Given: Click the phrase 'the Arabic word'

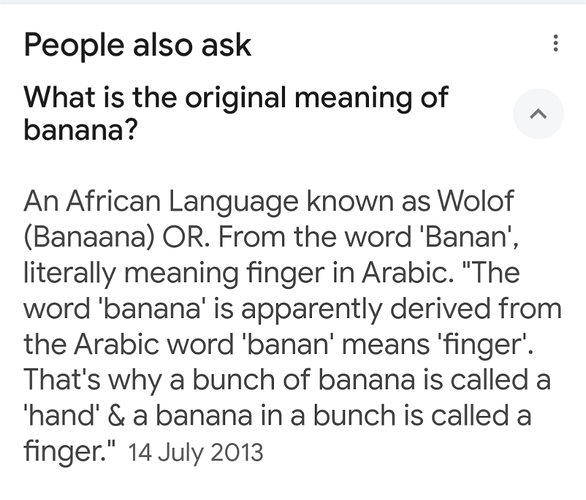Looking at the screenshot, I should 129,344.
